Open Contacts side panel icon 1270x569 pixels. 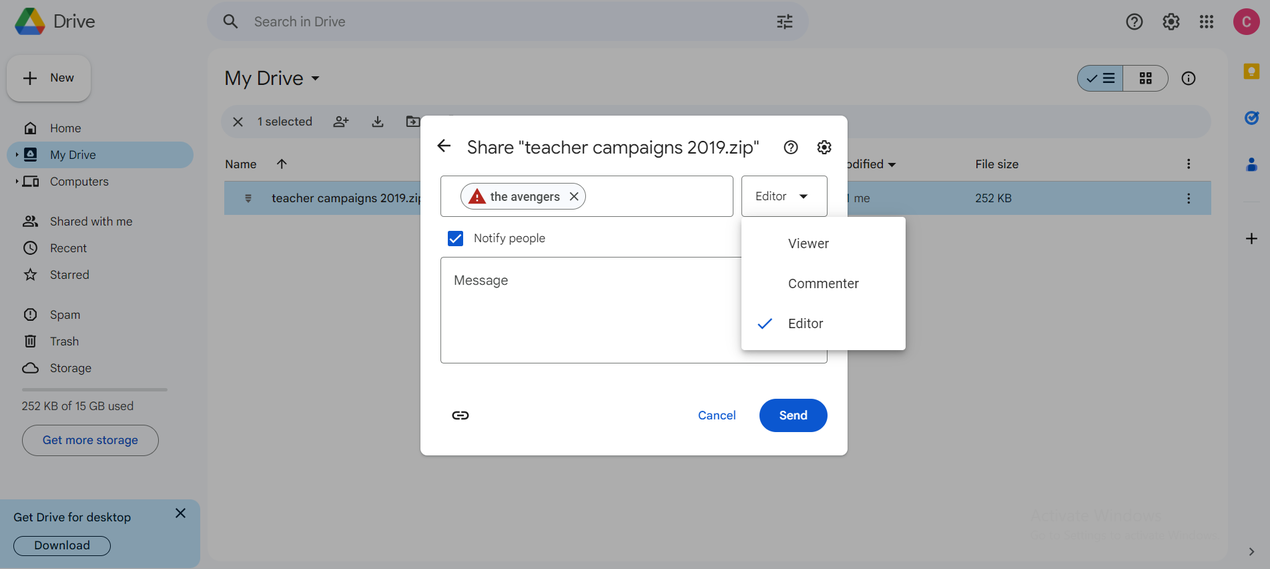coord(1251,165)
